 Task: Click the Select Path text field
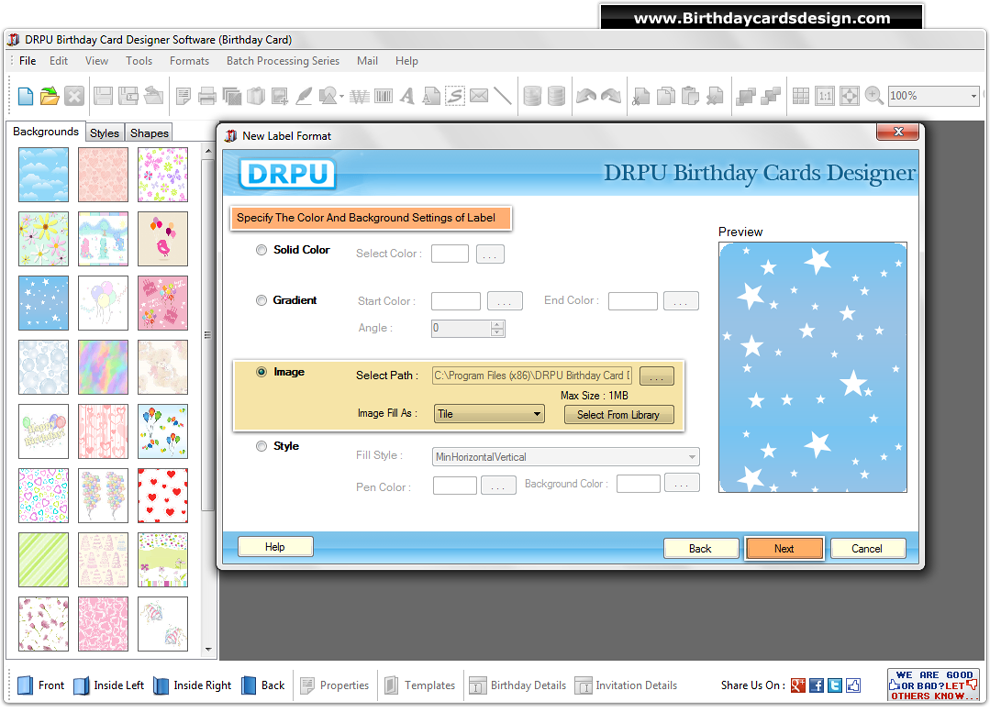coord(532,376)
